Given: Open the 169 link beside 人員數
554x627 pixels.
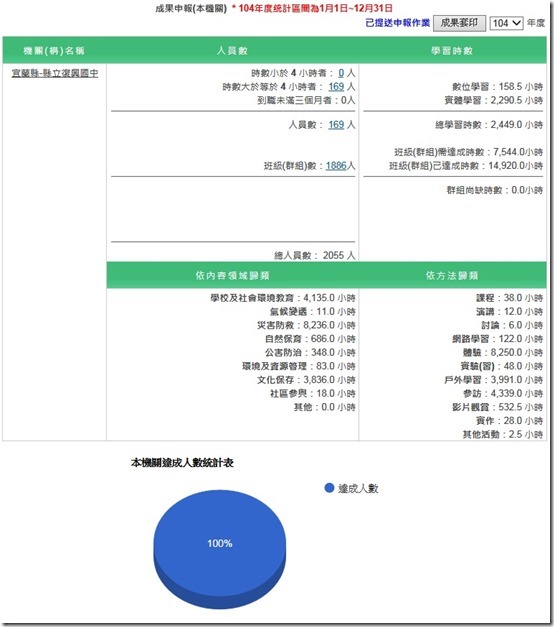Looking at the screenshot, I should tap(336, 125).
